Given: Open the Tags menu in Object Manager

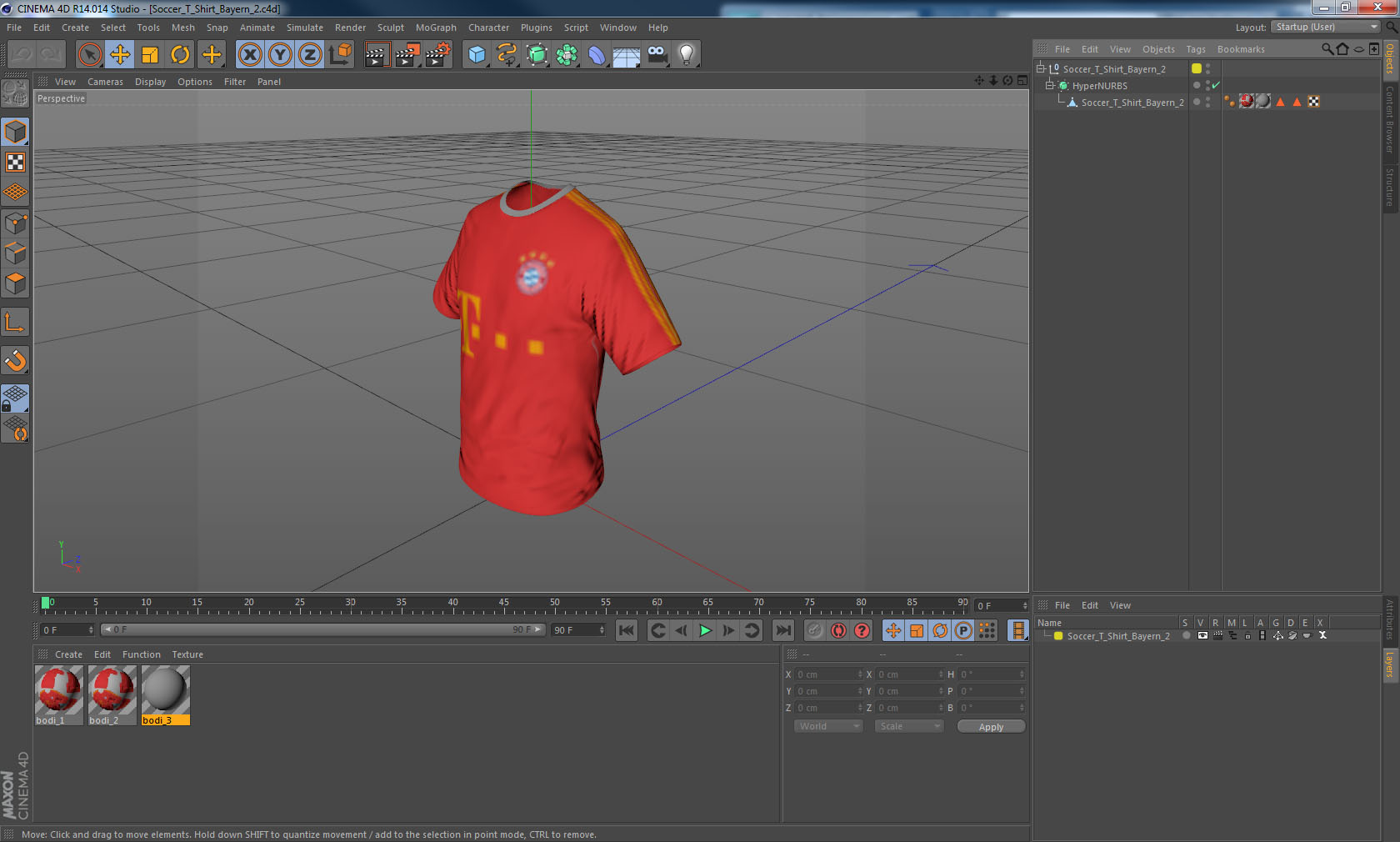Looking at the screenshot, I should (1196, 49).
